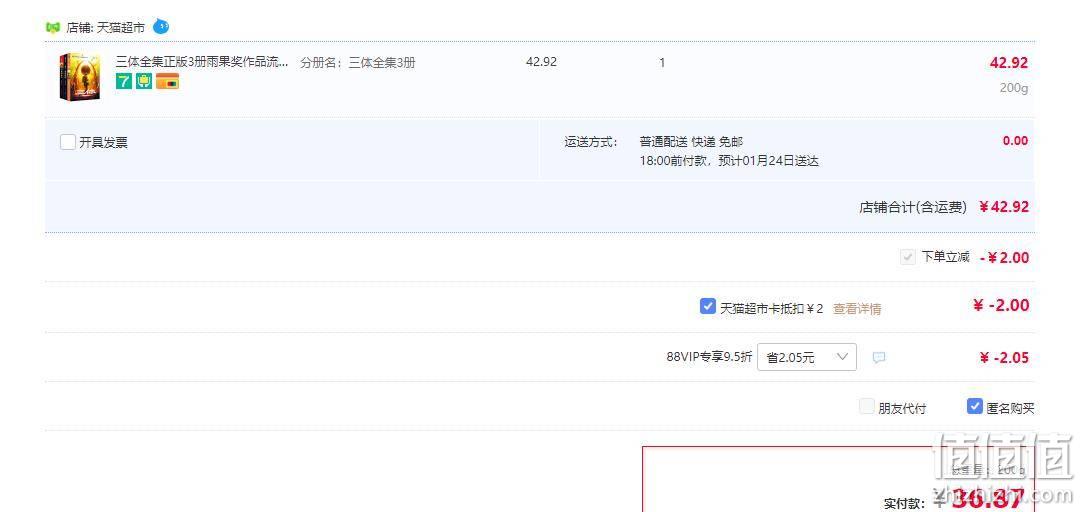Click the 200g weight label in item row
The height and width of the screenshot is (512, 1082).
click(x=1014, y=88)
